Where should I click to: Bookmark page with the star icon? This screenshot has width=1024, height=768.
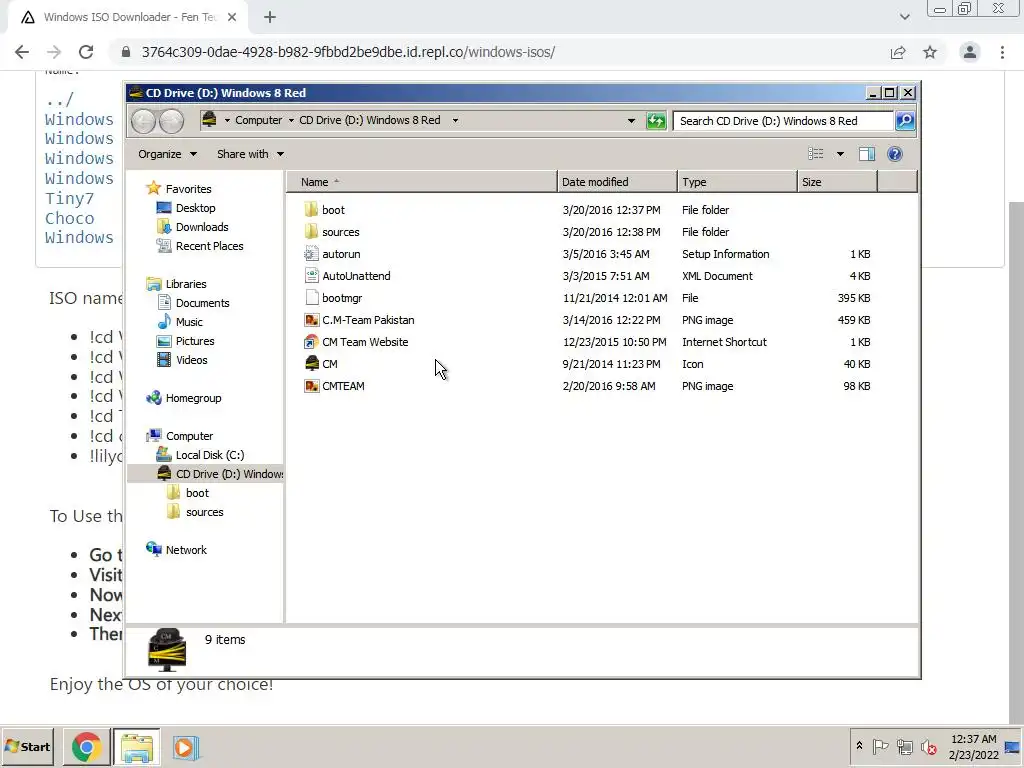930,52
